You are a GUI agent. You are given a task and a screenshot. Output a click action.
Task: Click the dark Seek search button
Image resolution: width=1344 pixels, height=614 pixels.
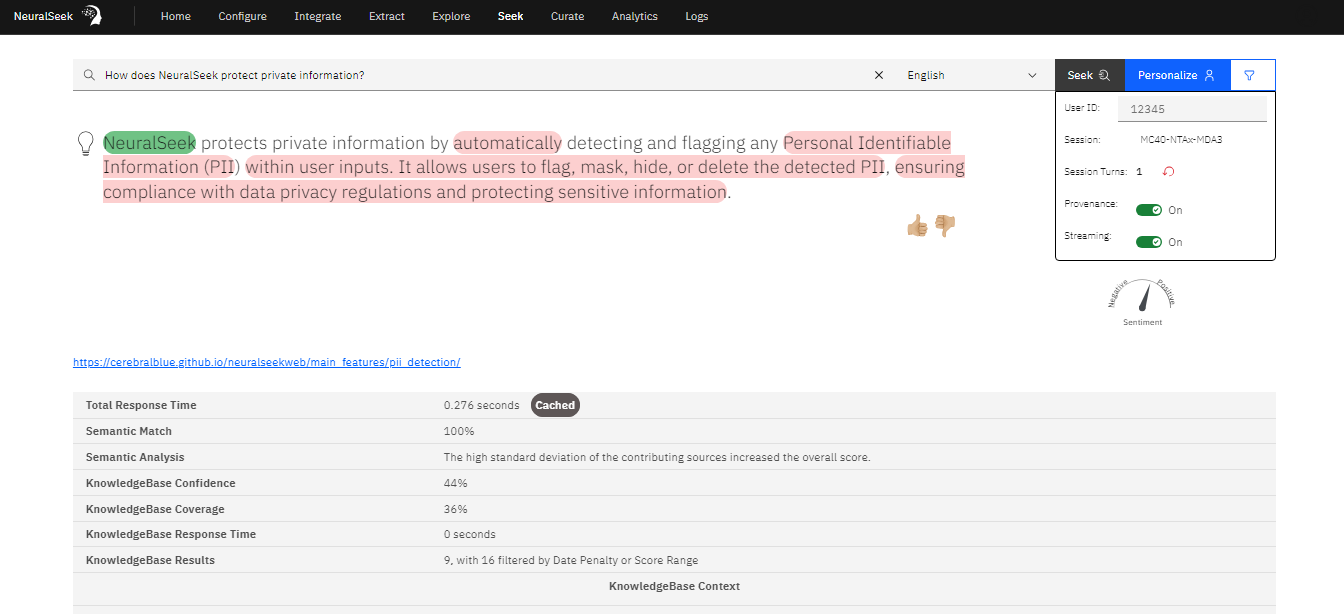[x=1090, y=75]
